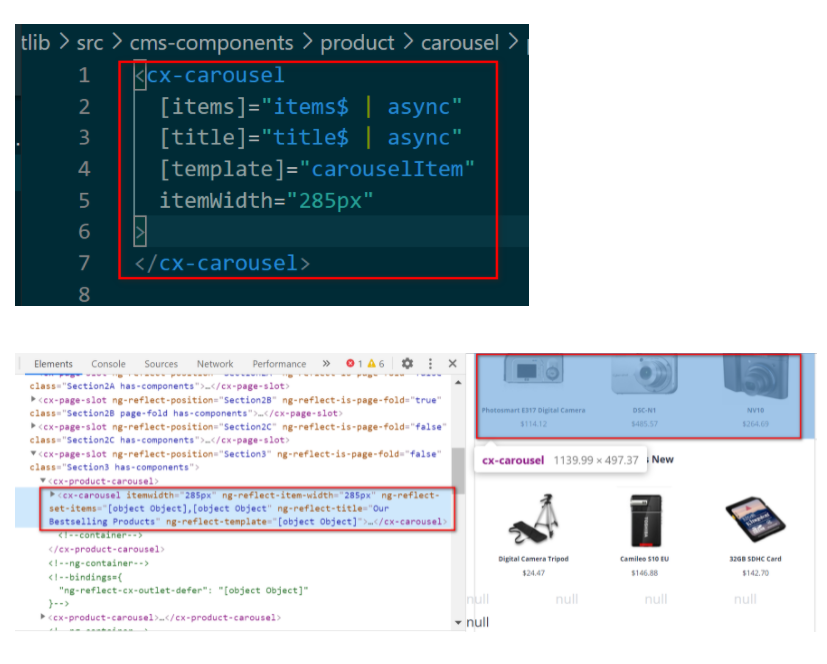Image resolution: width=827 pixels, height=664 pixels.
Task: Switch to the Sources tab
Action: pyautogui.click(x=161, y=364)
